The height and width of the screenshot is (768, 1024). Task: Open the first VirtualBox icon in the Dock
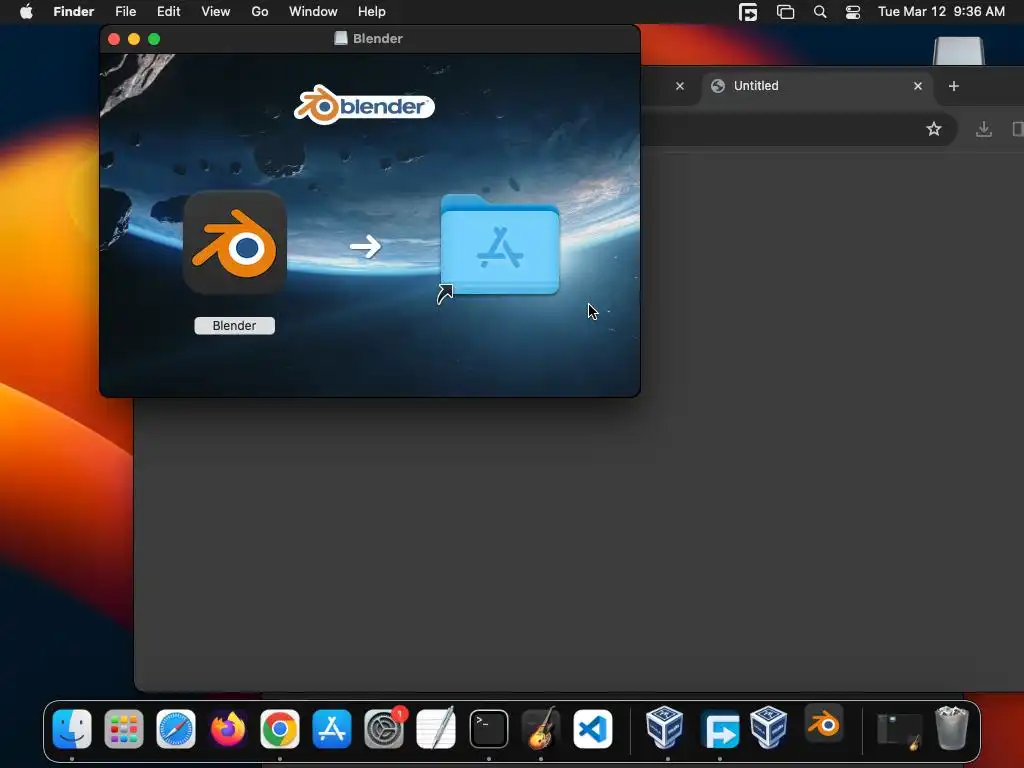665,727
